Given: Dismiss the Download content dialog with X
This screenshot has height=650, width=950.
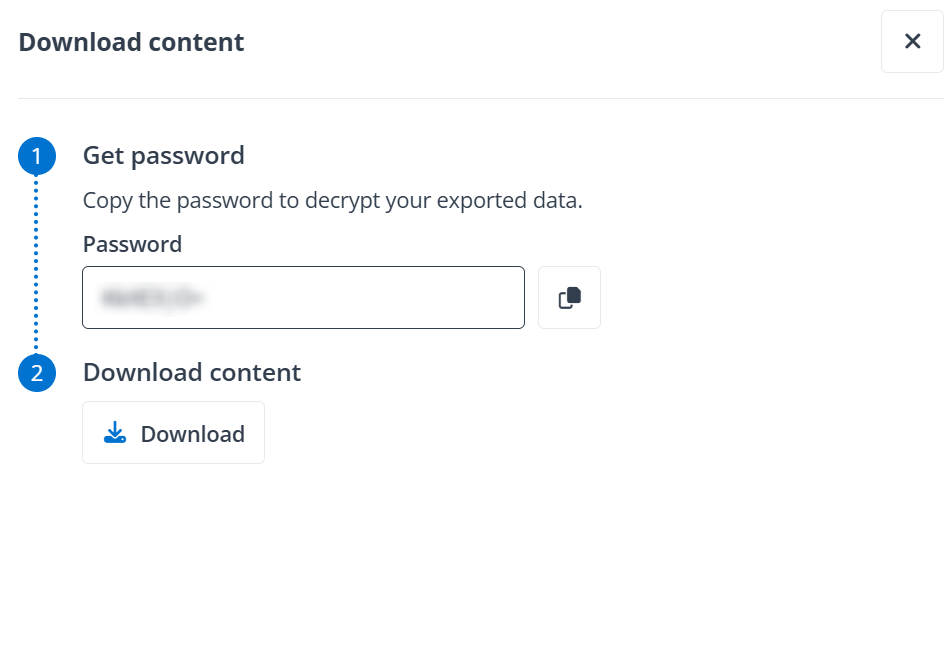Looking at the screenshot, I should [911, 42].
